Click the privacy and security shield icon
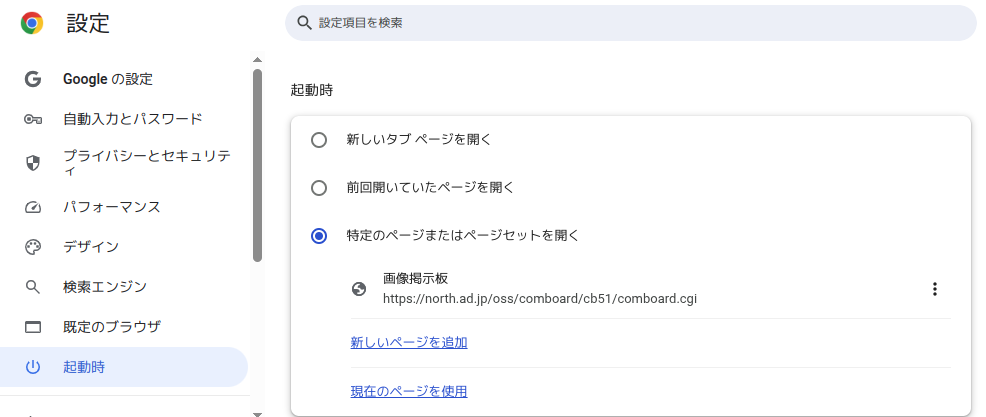 32,163
